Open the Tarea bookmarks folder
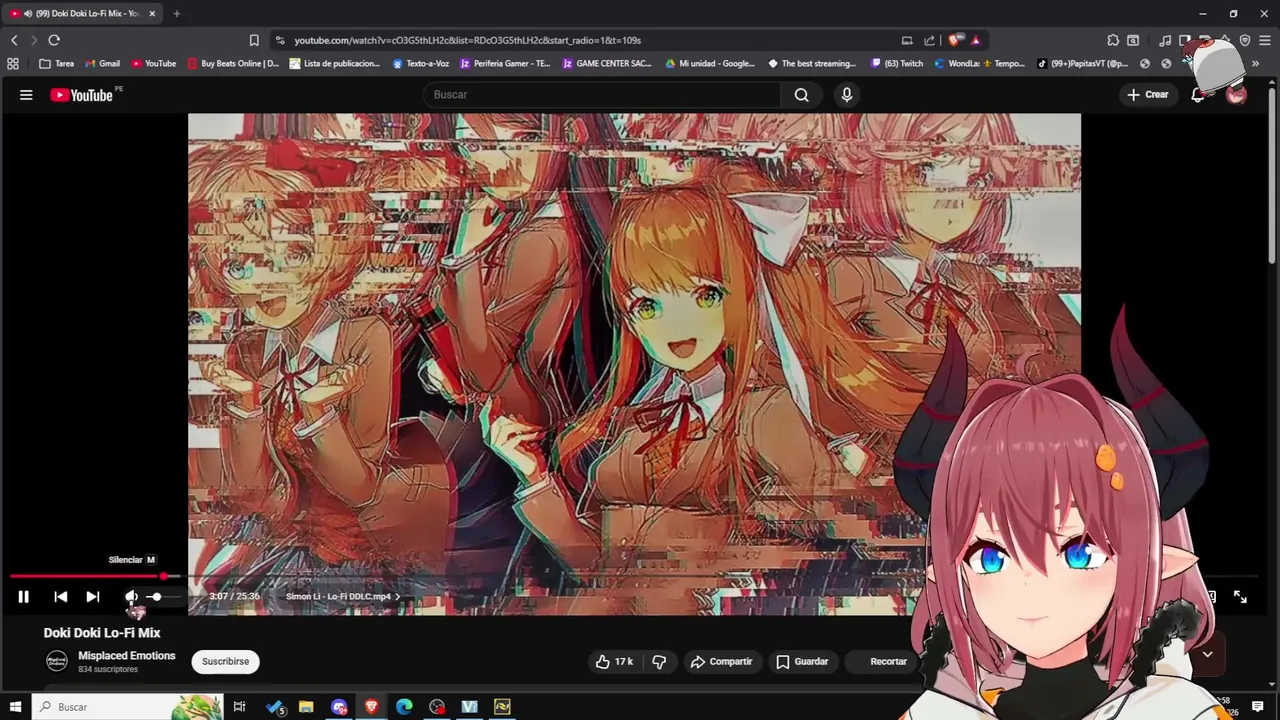The image size is (1280, 720). [x=57, y=63]
